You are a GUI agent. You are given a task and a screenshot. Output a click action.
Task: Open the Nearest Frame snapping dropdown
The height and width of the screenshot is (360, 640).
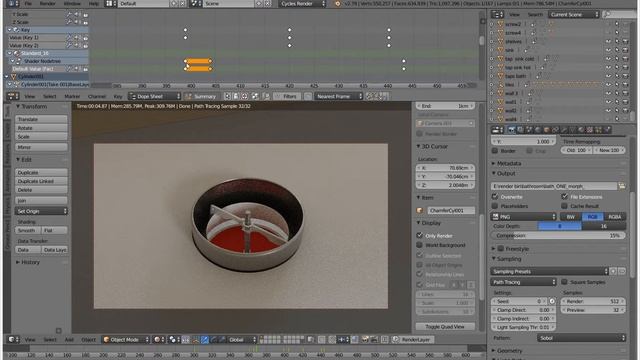[338, 96]
